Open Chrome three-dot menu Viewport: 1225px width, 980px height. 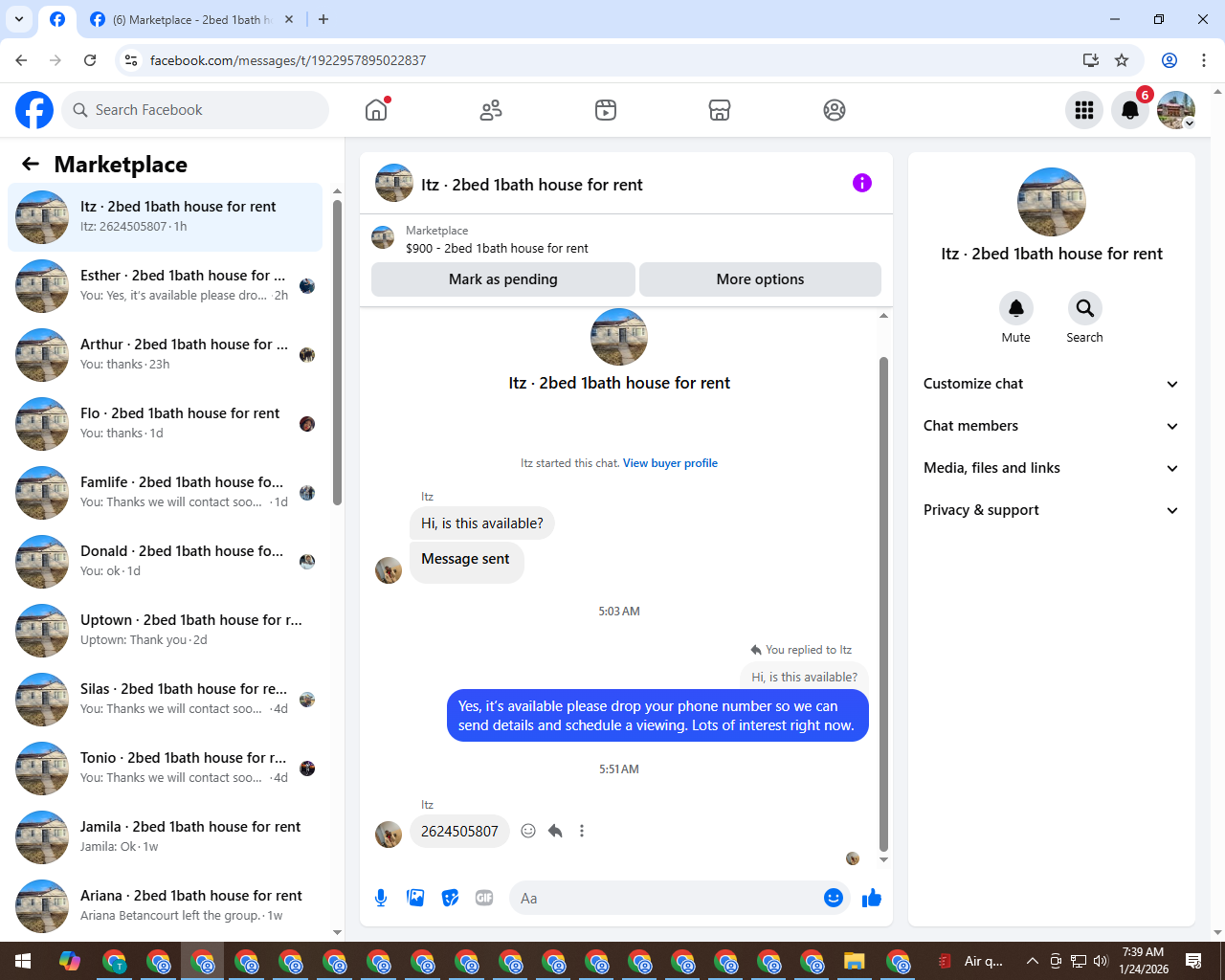[1204, 60]
